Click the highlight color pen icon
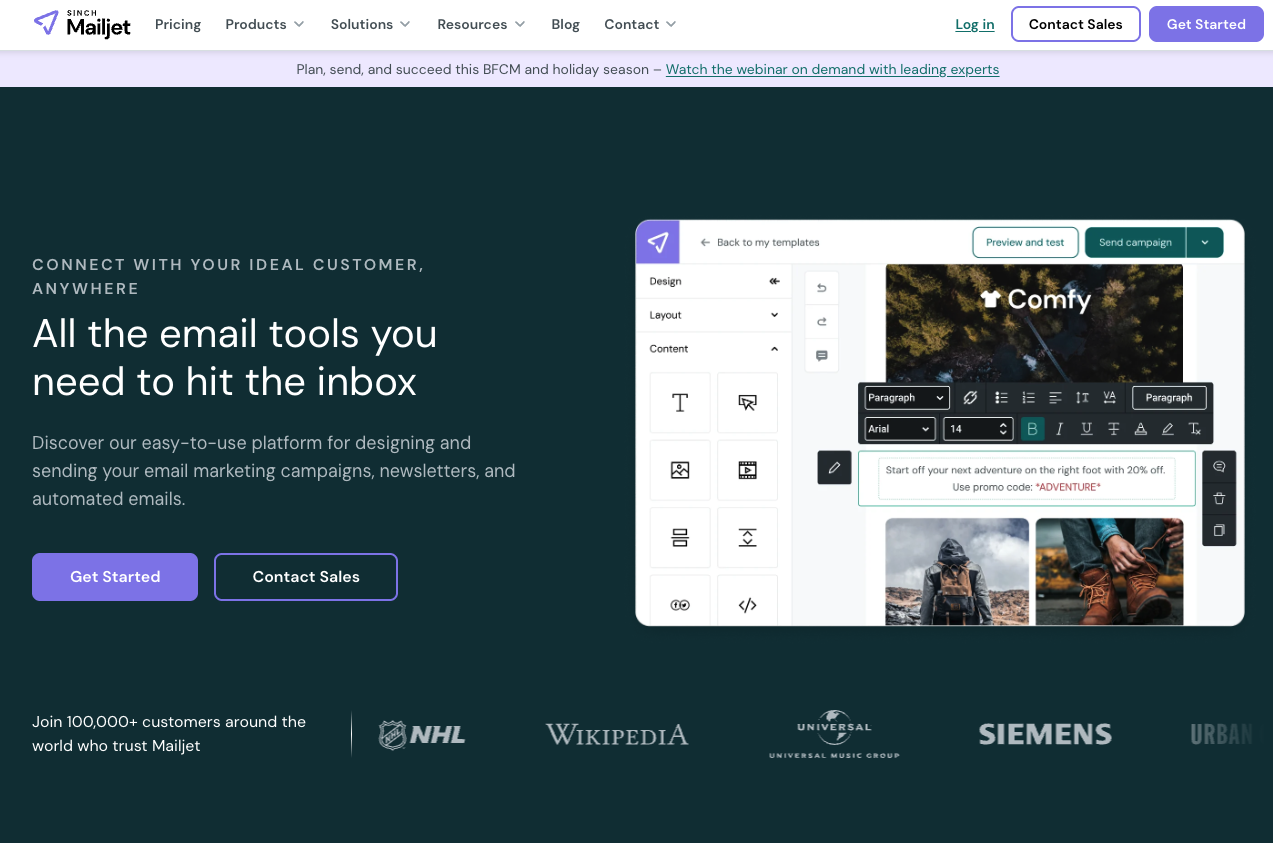This screenshot has height=843, width=1273. click(1168, 429)
